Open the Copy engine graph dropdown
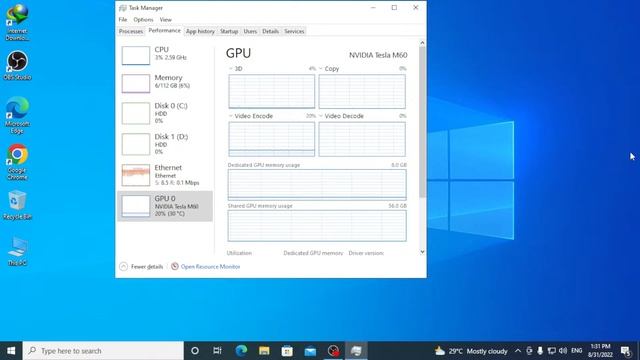Viewport: 640px width, 360px height. (x=321, y=69)
